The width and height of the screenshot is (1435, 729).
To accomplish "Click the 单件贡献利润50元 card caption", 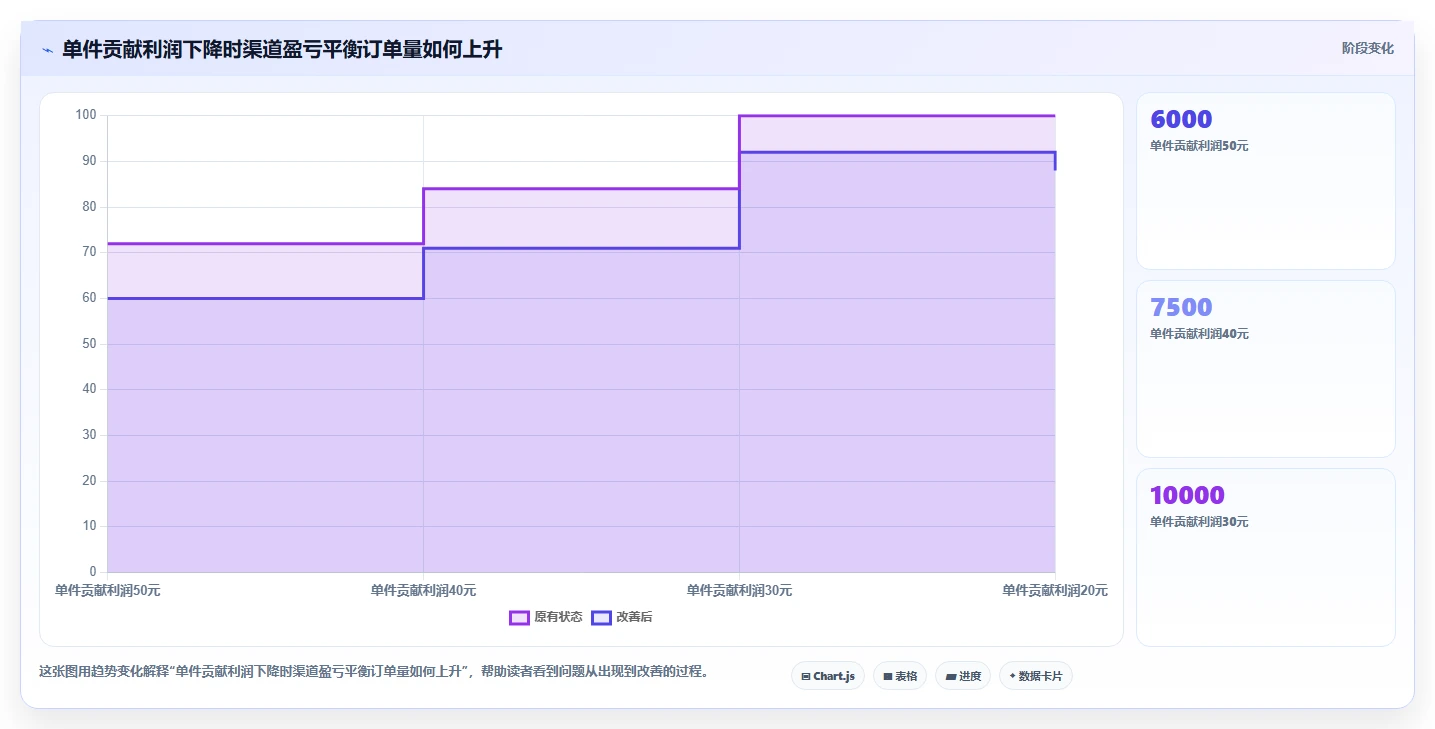I will [x=1199, y=146].
